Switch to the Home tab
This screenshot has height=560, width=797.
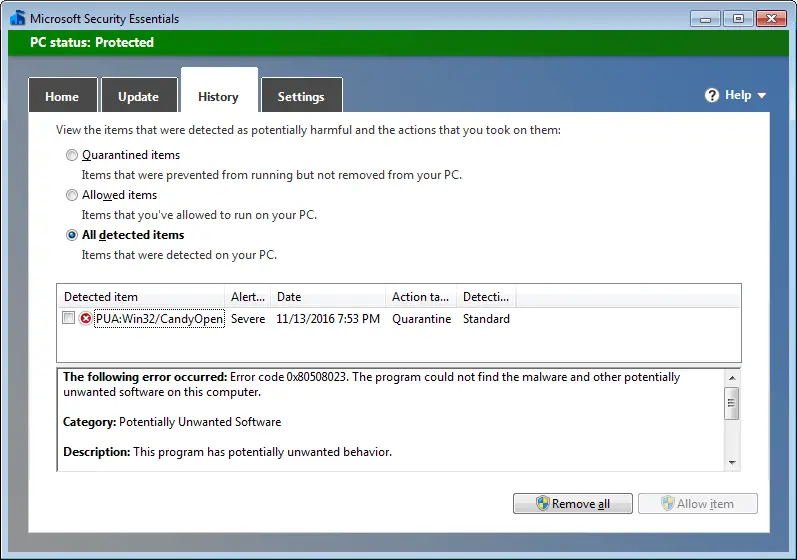click(x=62, y=95)
